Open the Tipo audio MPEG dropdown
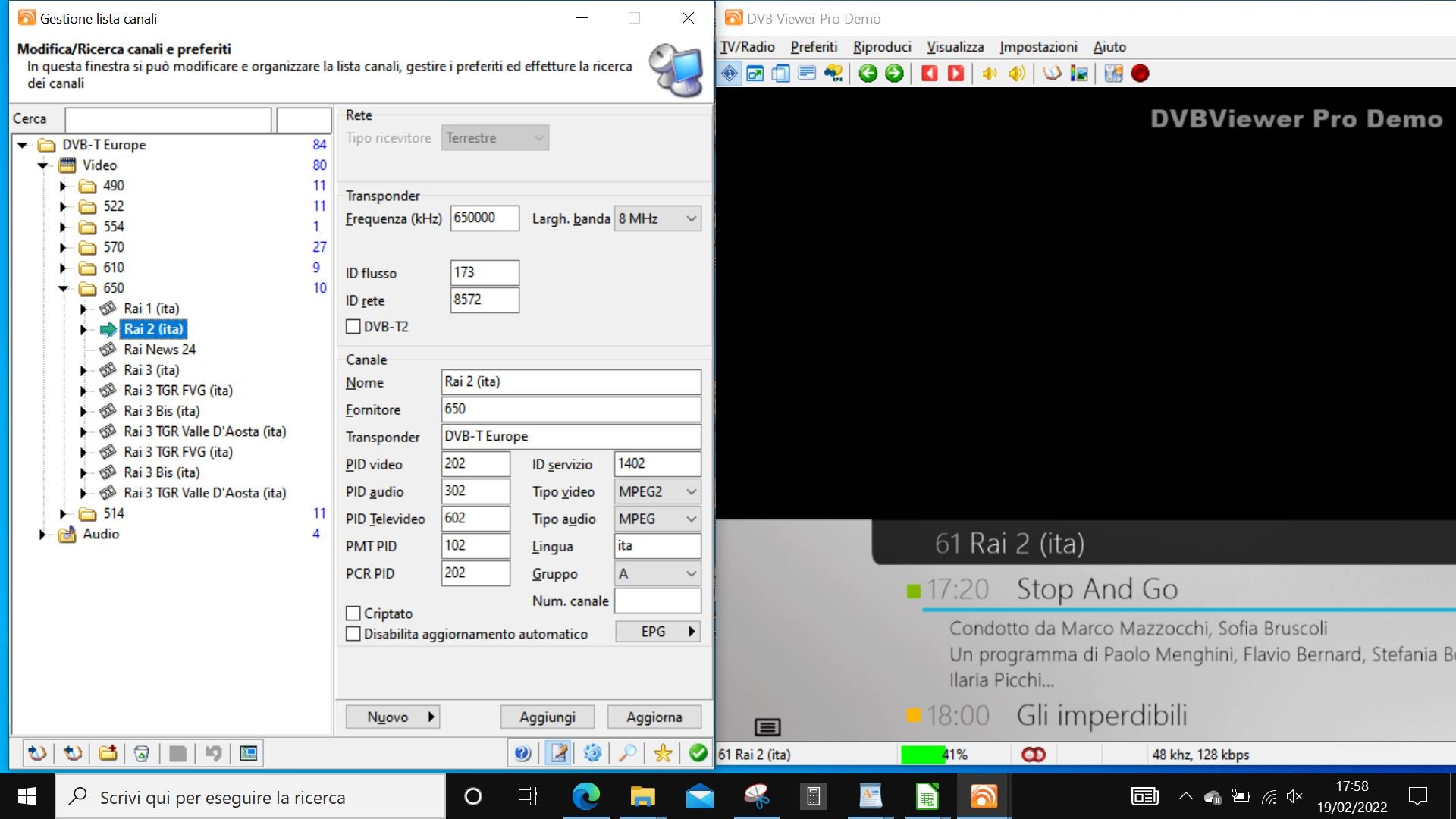 click(657, 519)
